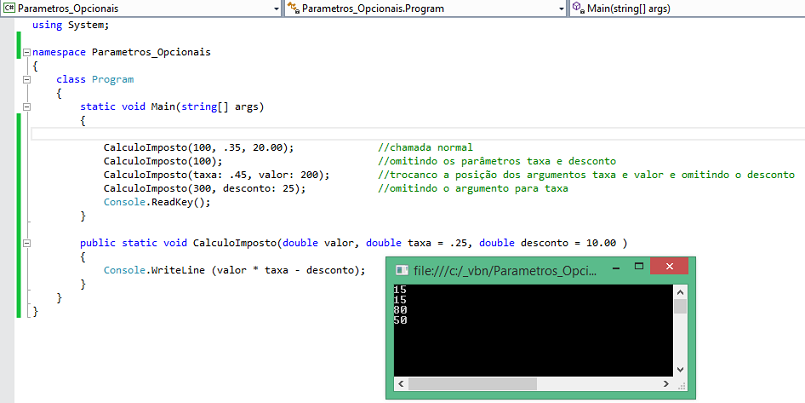Collapse the class Program block
Image resolution: width=805 pixels, height=403 pixels.
(27, 80)
